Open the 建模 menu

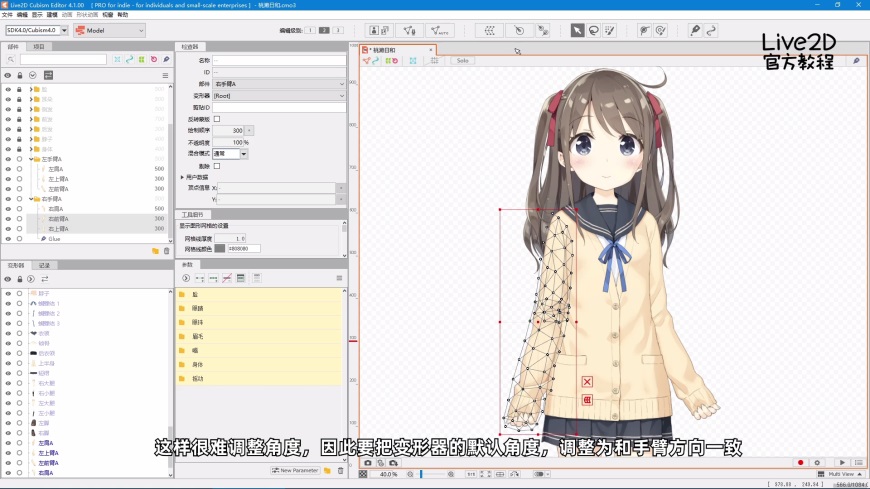click(x=52, y=15)
